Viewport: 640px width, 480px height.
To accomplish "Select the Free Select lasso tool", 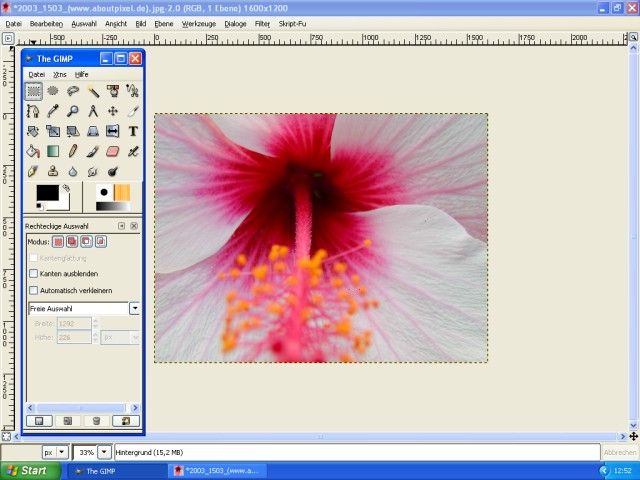I will 73,91.
